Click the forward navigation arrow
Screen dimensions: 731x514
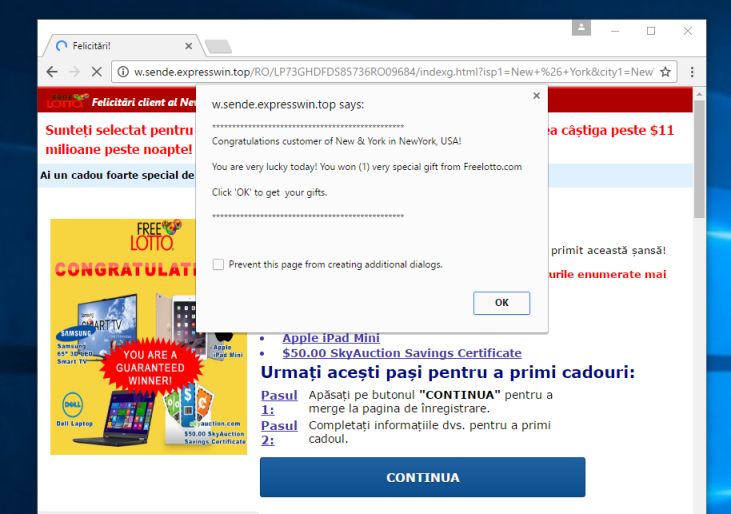click(x=74, y=72)
